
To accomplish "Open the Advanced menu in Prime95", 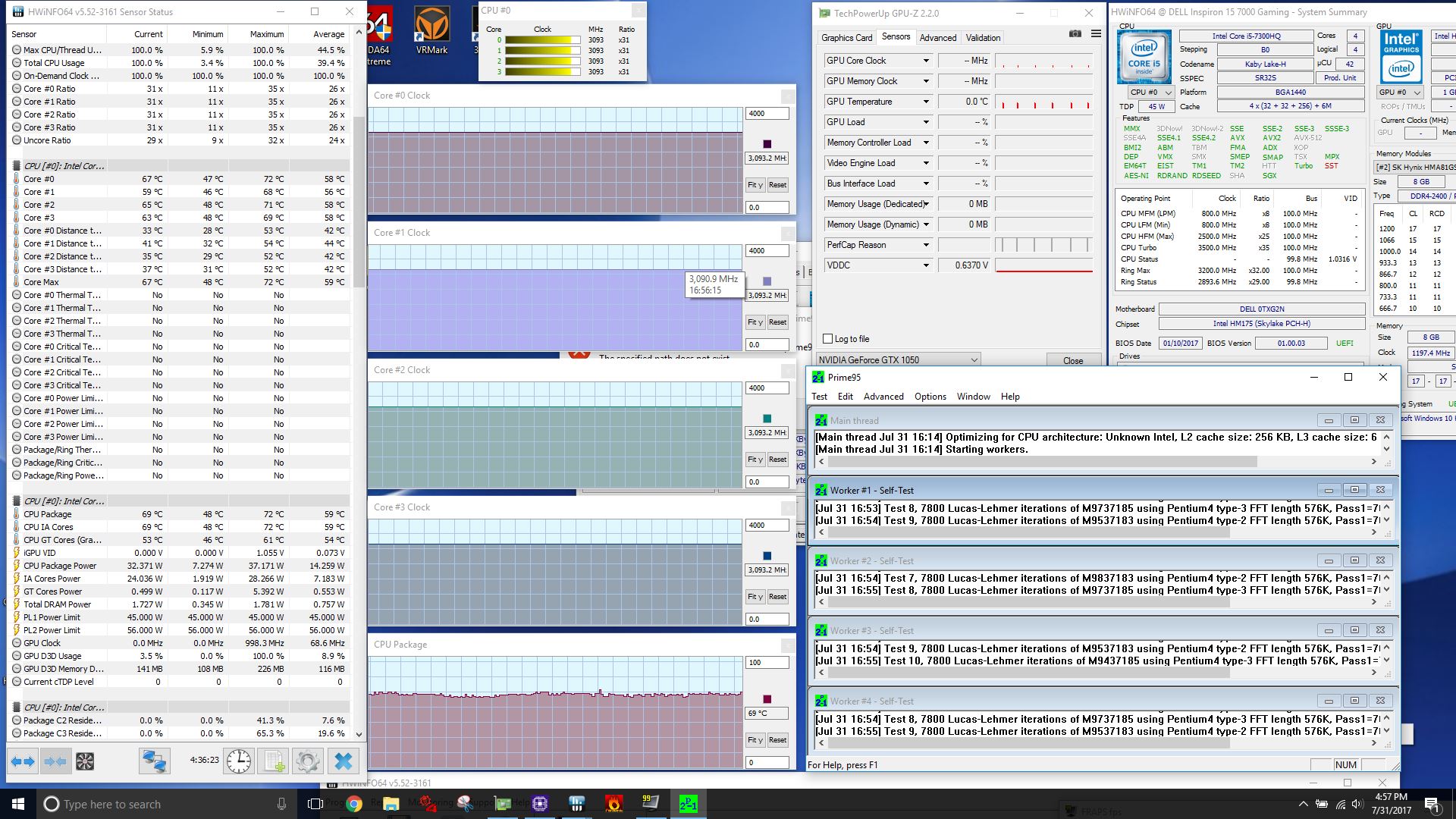I will 883,397.
